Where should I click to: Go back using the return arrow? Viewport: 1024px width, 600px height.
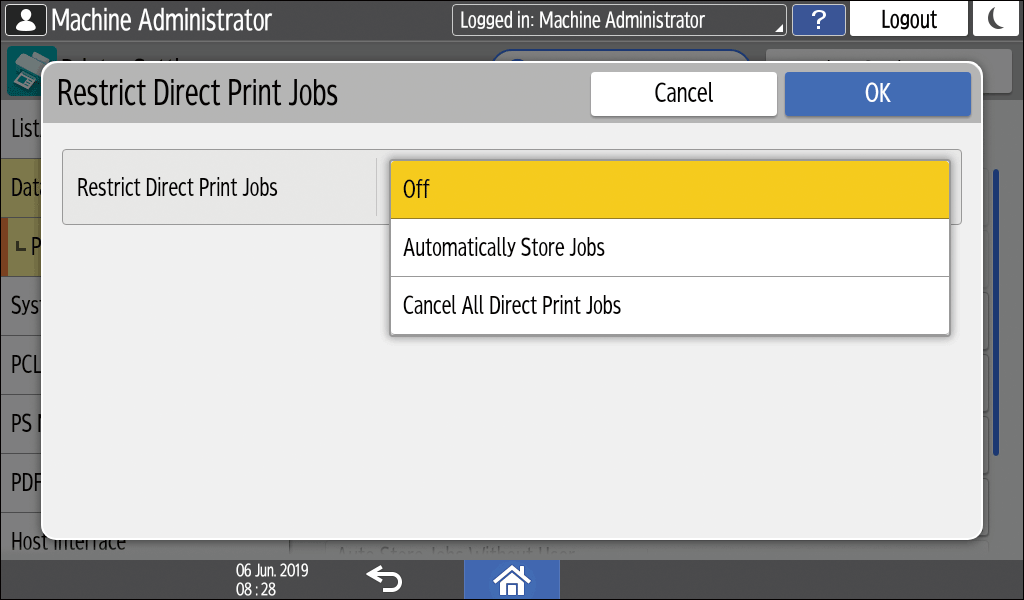click(x=383, y=578)
